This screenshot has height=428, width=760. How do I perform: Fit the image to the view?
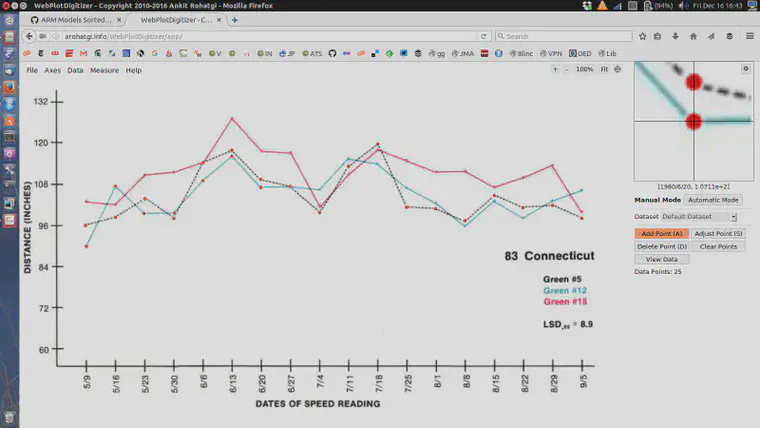[x=604, y=69]
